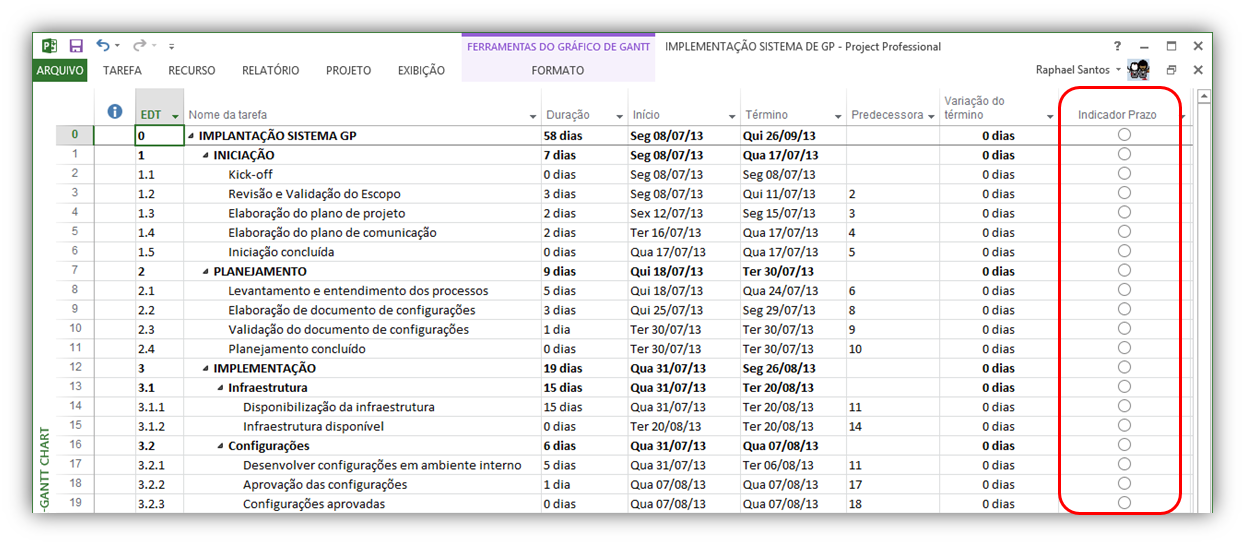Click indicator circle for Configurações aprovadas row
This screenshot has width=1245, height=545.
point(1124,503)
